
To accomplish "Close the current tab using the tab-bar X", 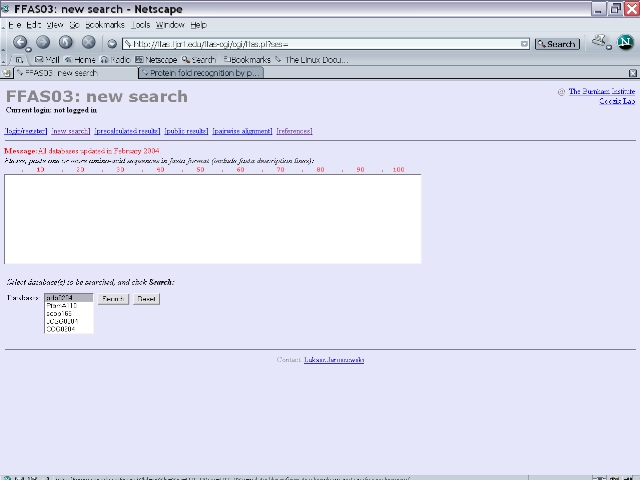I will click(632, 73).
